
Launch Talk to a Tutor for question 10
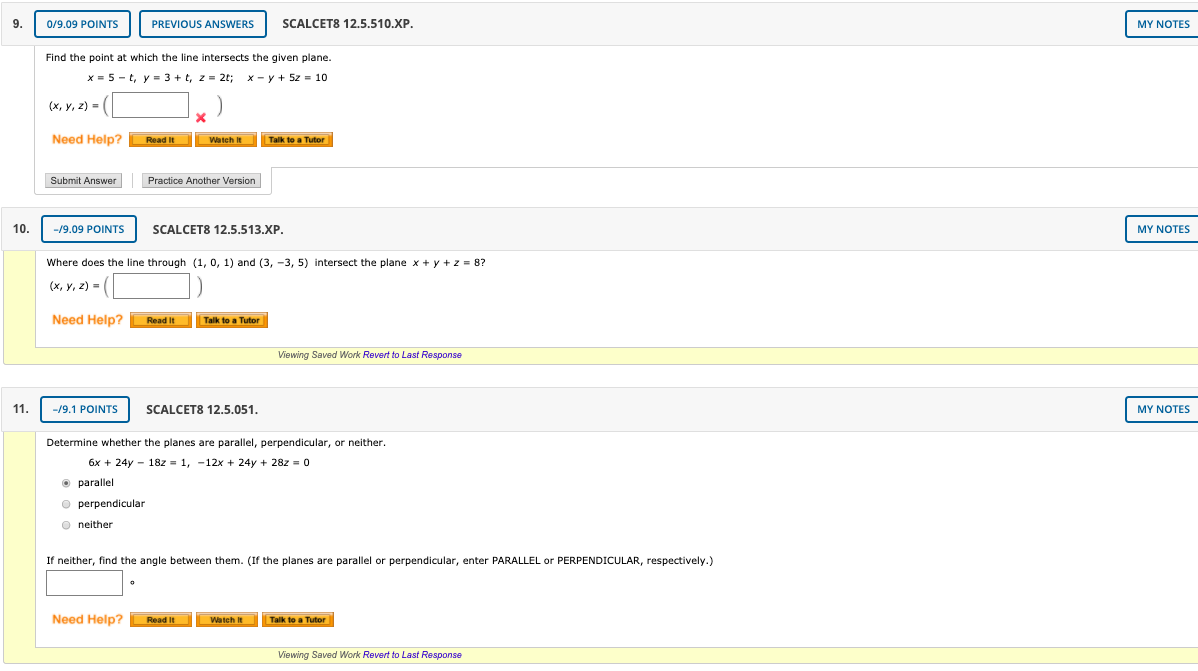pos(232,320)
